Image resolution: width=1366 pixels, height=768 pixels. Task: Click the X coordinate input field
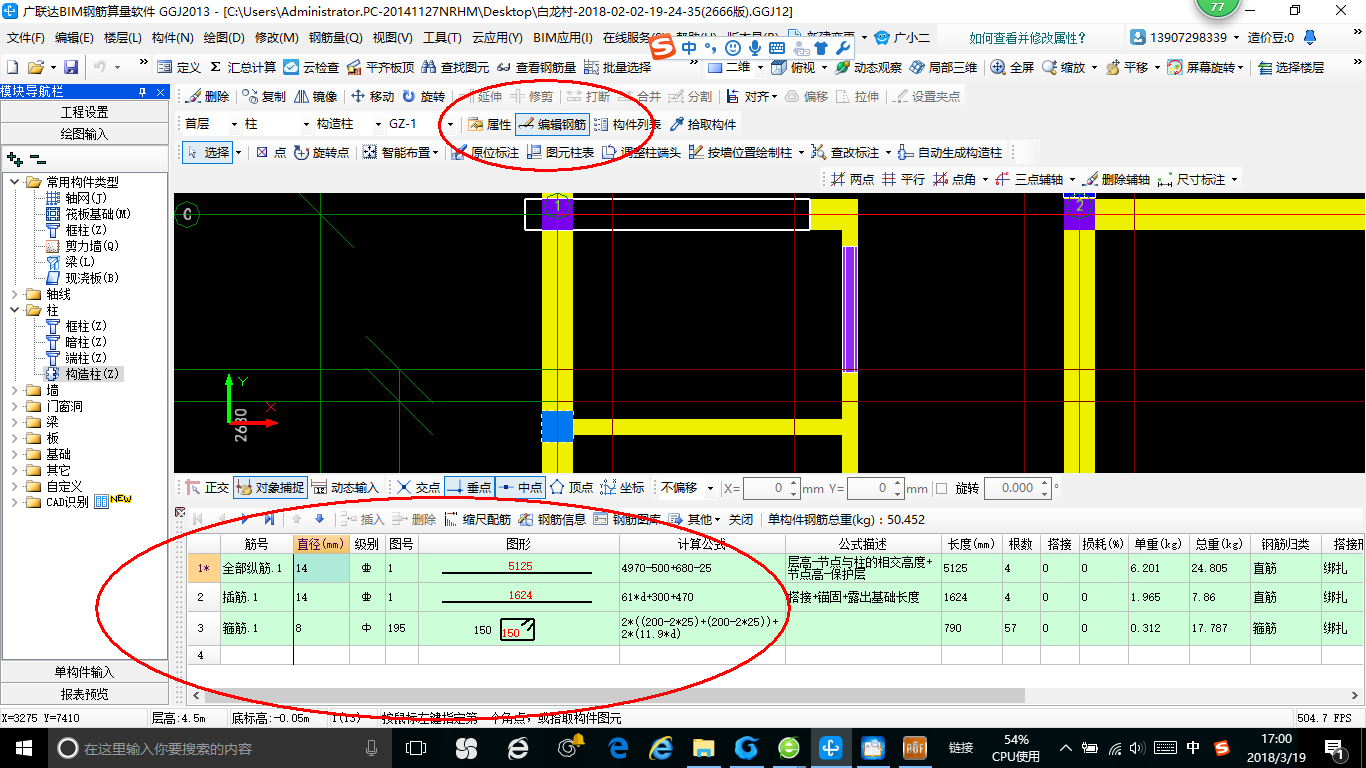772,488
